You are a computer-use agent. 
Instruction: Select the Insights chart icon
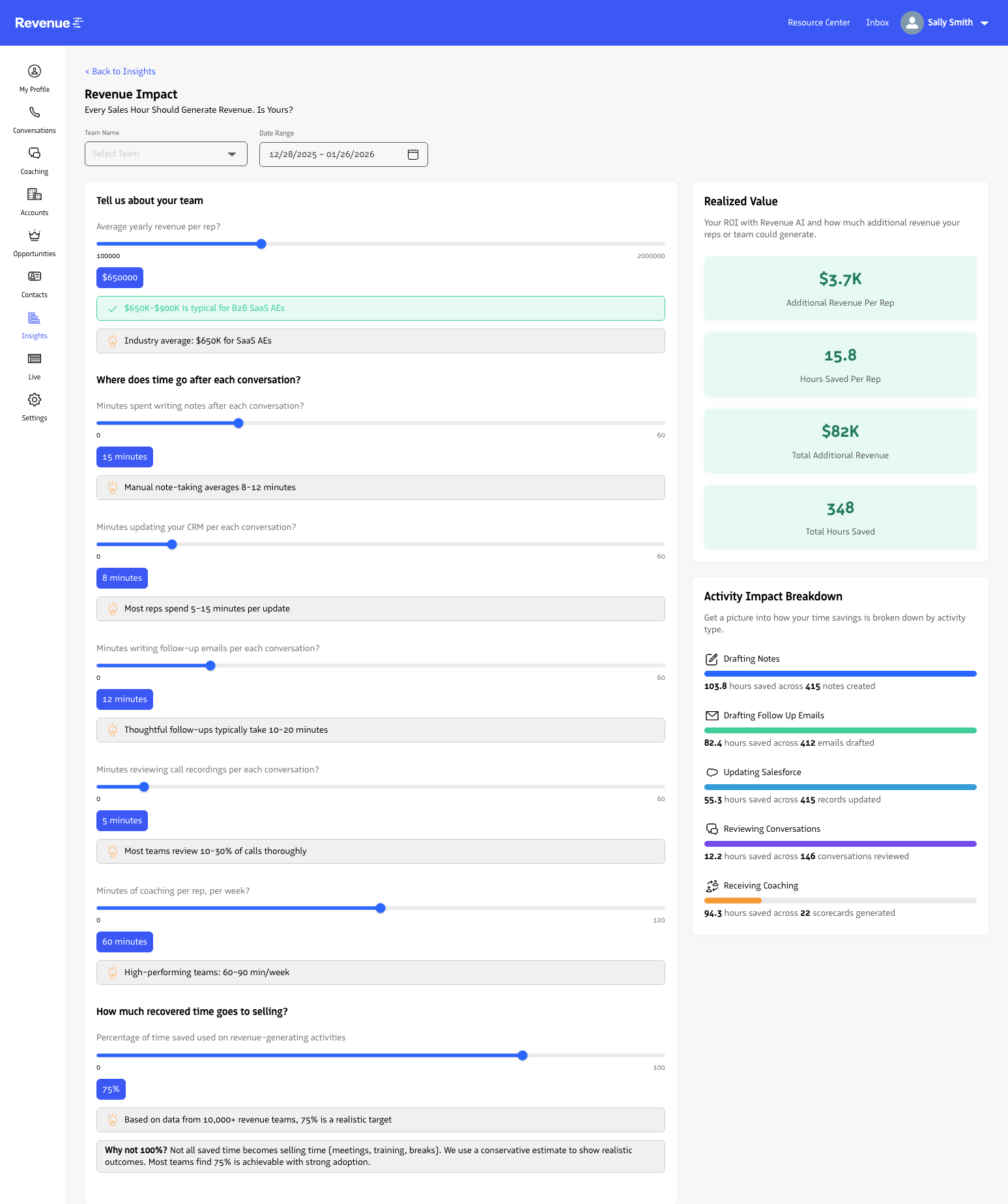[35, 317]
